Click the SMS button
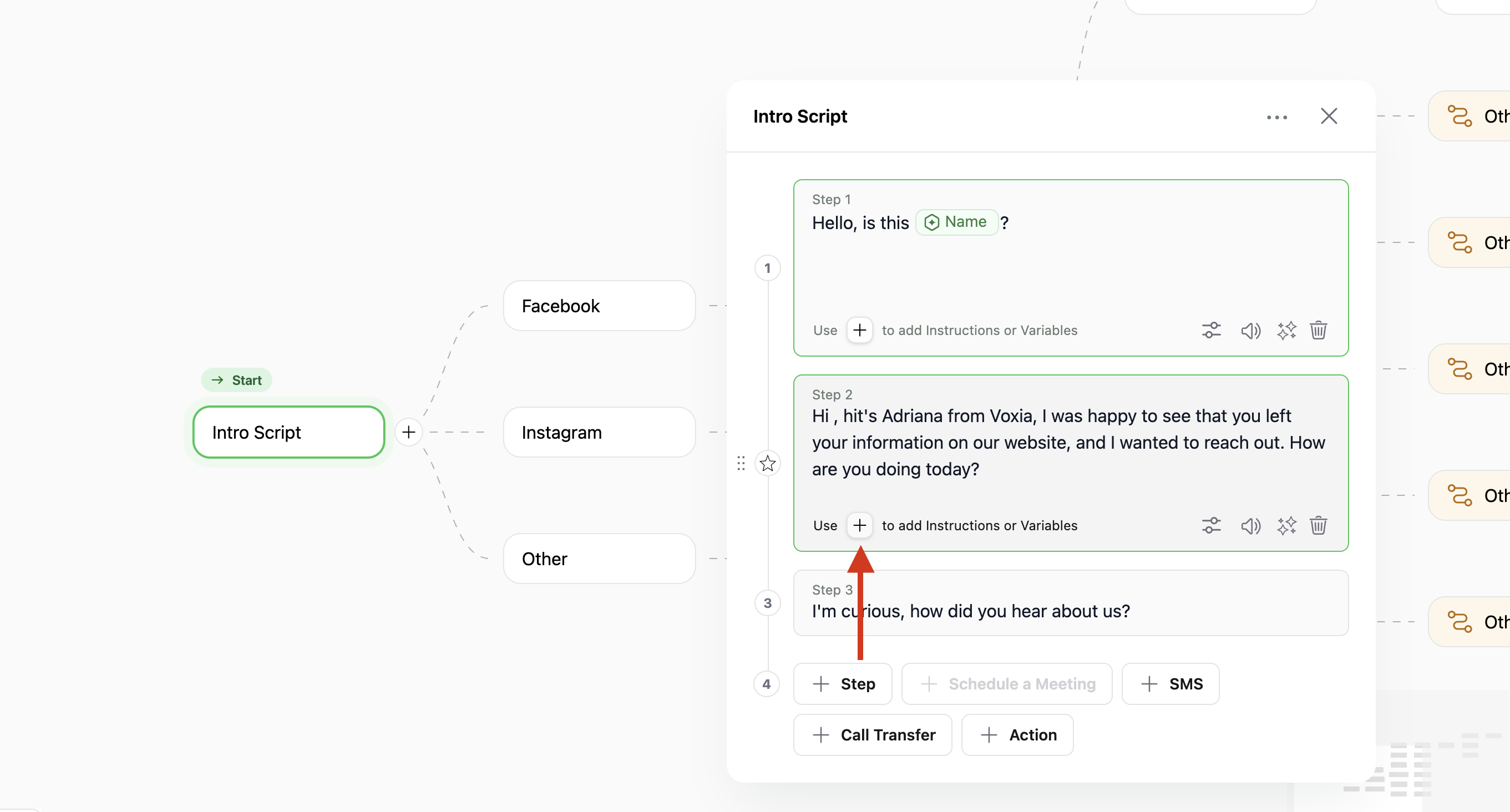This screenshot has height=812, width=1510. point(1170,684)
